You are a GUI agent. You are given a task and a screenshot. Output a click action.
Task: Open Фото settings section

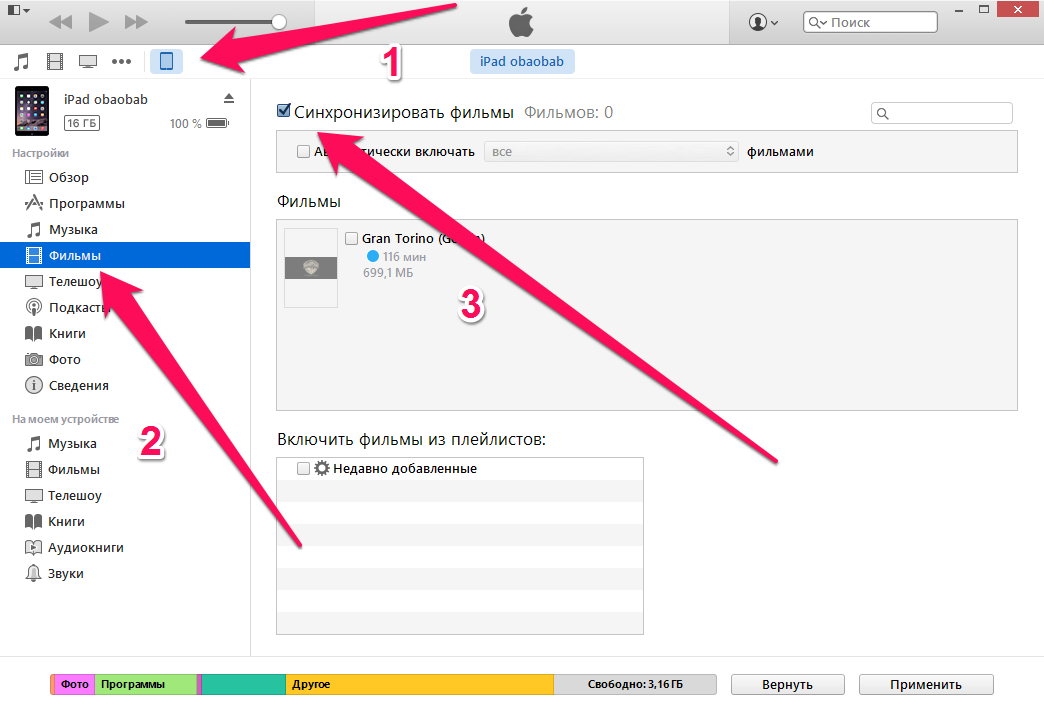tap(125, 359)
